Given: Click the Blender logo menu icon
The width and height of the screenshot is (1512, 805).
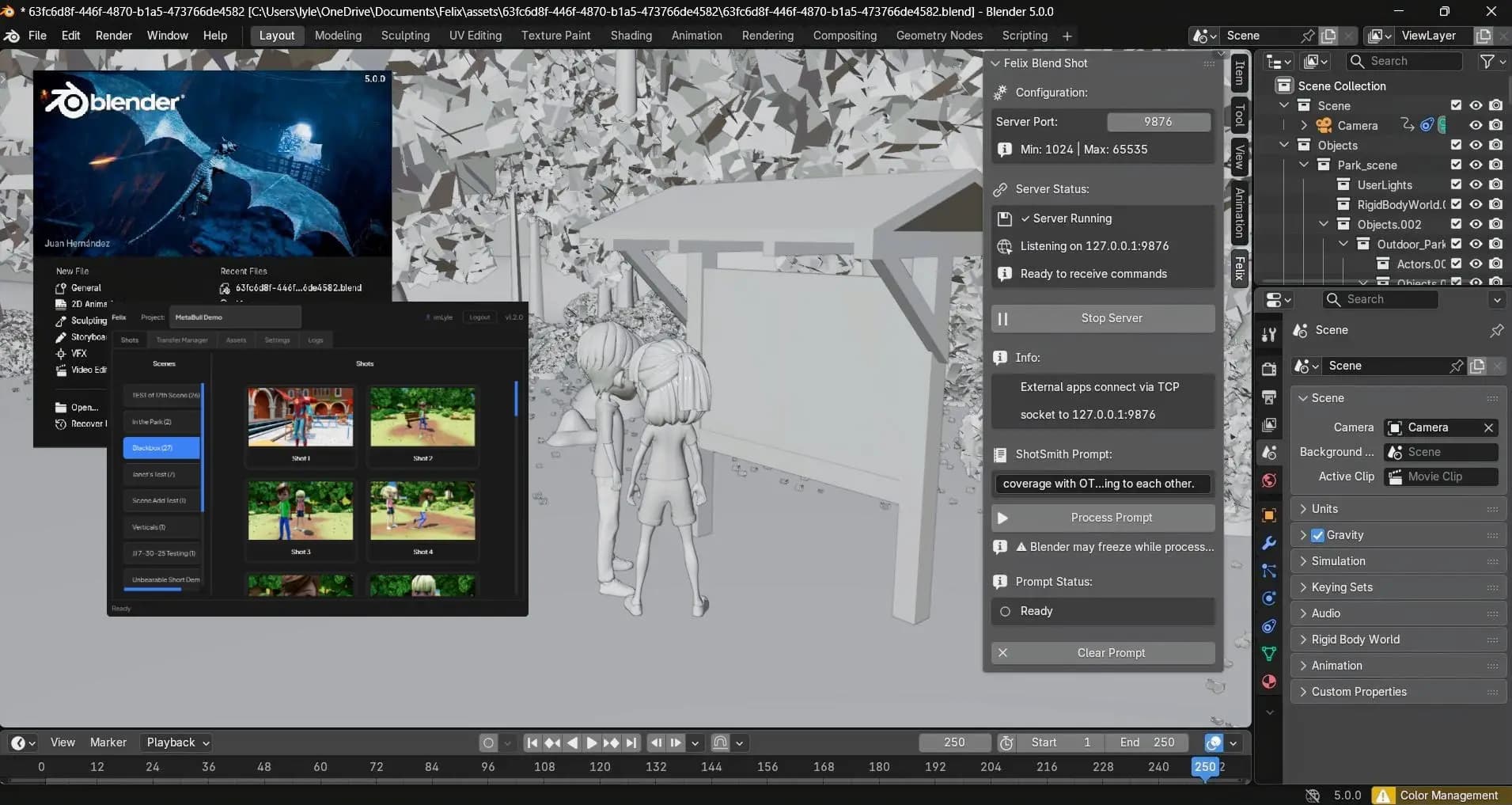Looking at the screenshot, I should (12, 36).
